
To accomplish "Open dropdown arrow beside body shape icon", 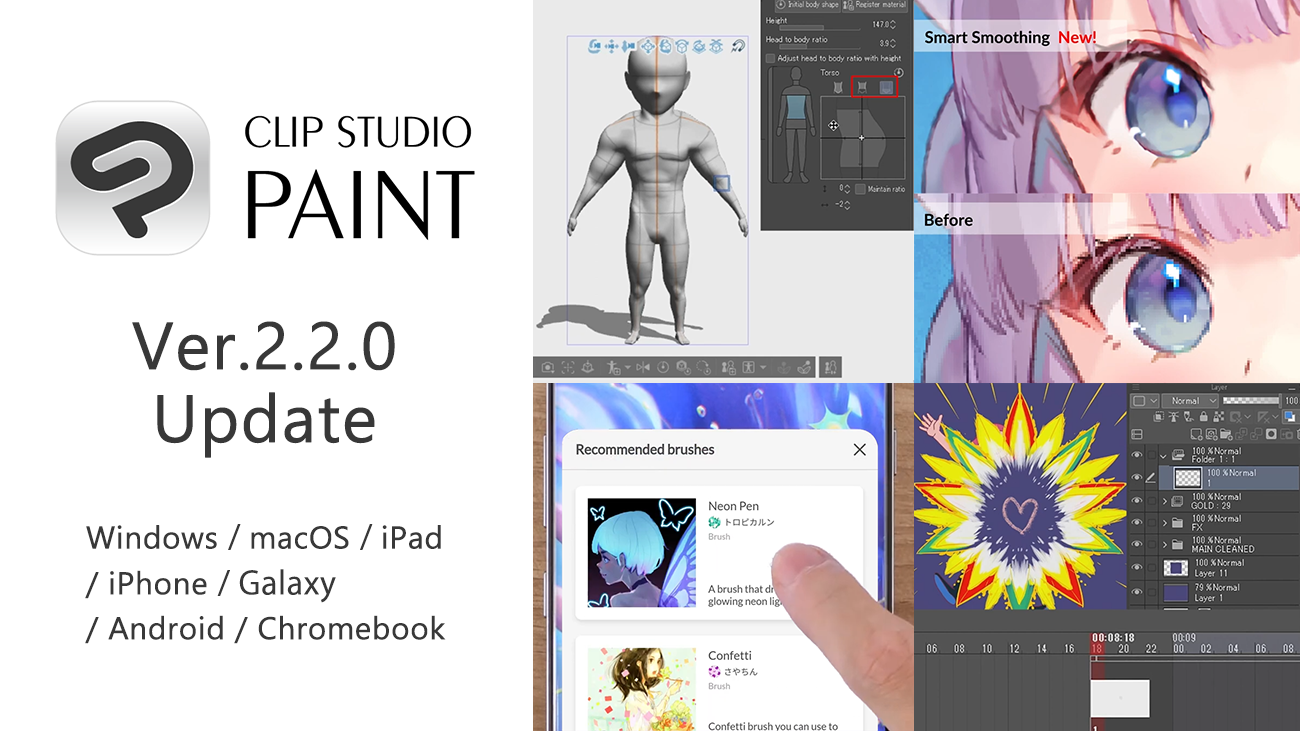I will pos(763,367).
